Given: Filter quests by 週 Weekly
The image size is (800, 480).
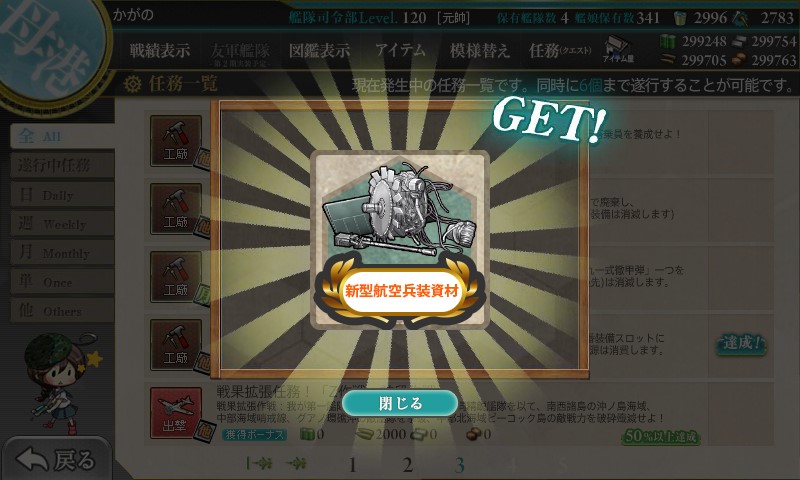Looking at the screenshot, I should (62, 223).
